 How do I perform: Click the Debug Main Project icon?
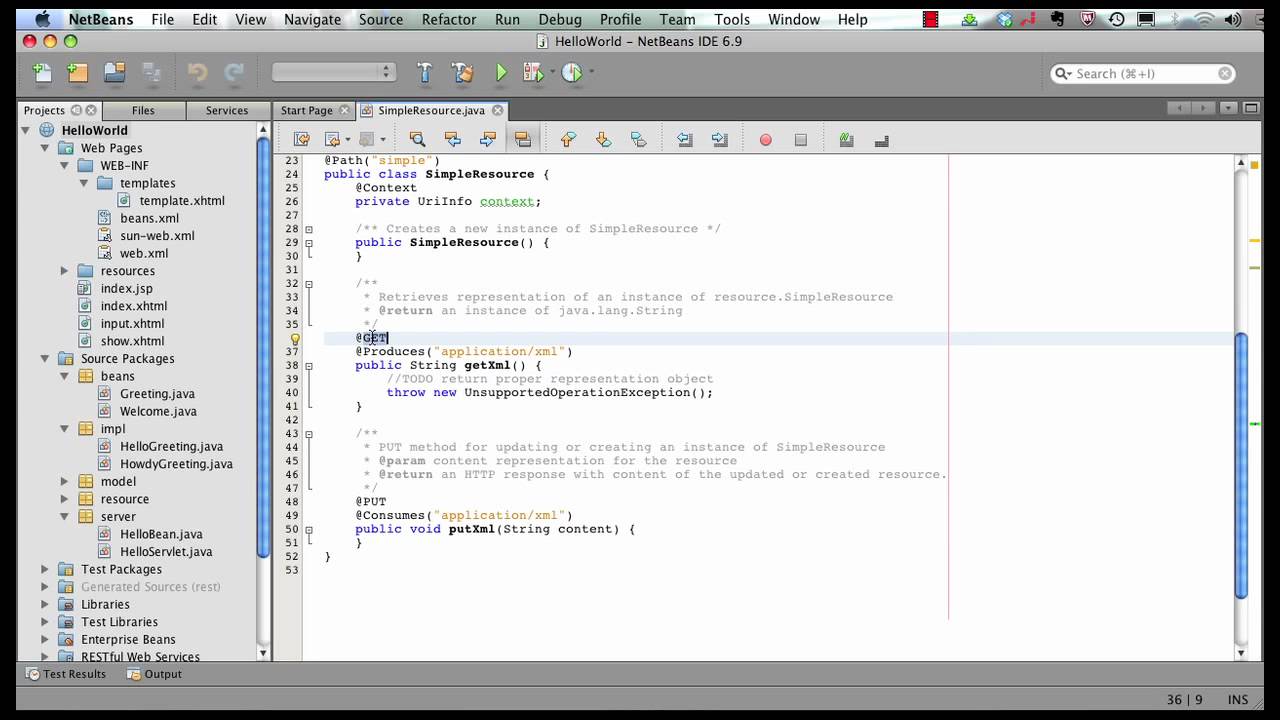pos(531,72)
